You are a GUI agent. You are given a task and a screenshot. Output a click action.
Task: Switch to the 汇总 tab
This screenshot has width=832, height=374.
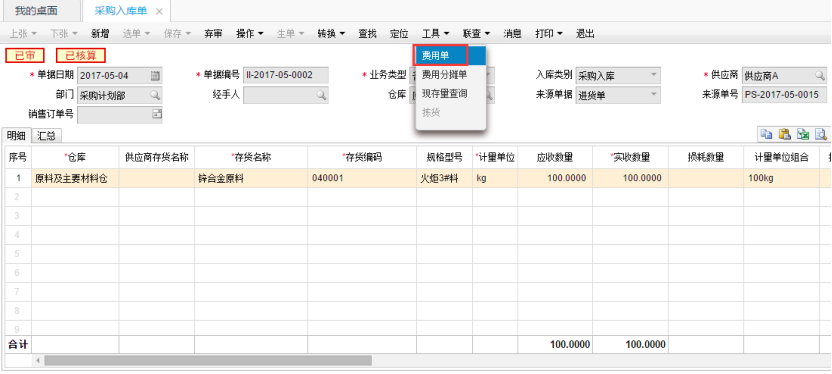tap(47, 135)
